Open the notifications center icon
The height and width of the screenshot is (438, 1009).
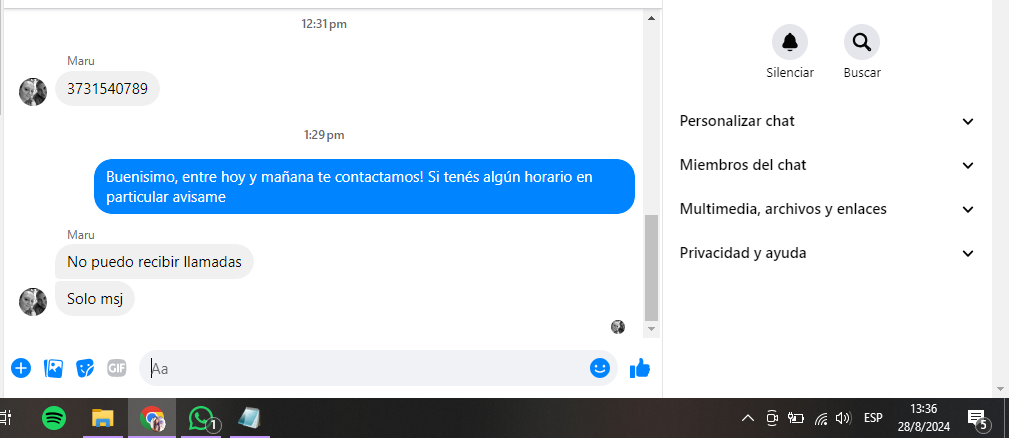pos(977,419)
